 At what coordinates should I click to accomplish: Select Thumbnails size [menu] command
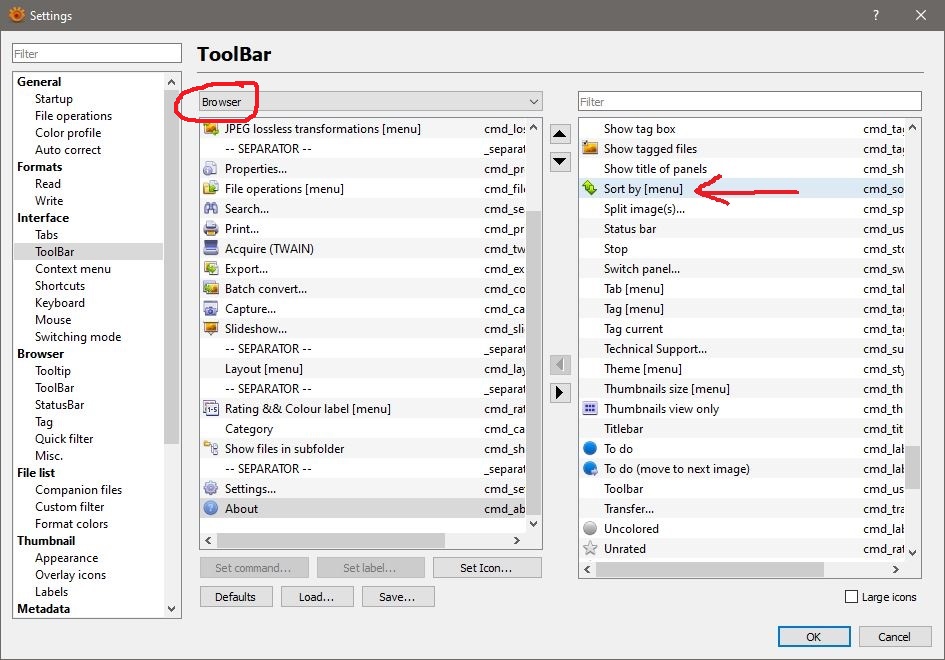point(742,389)
